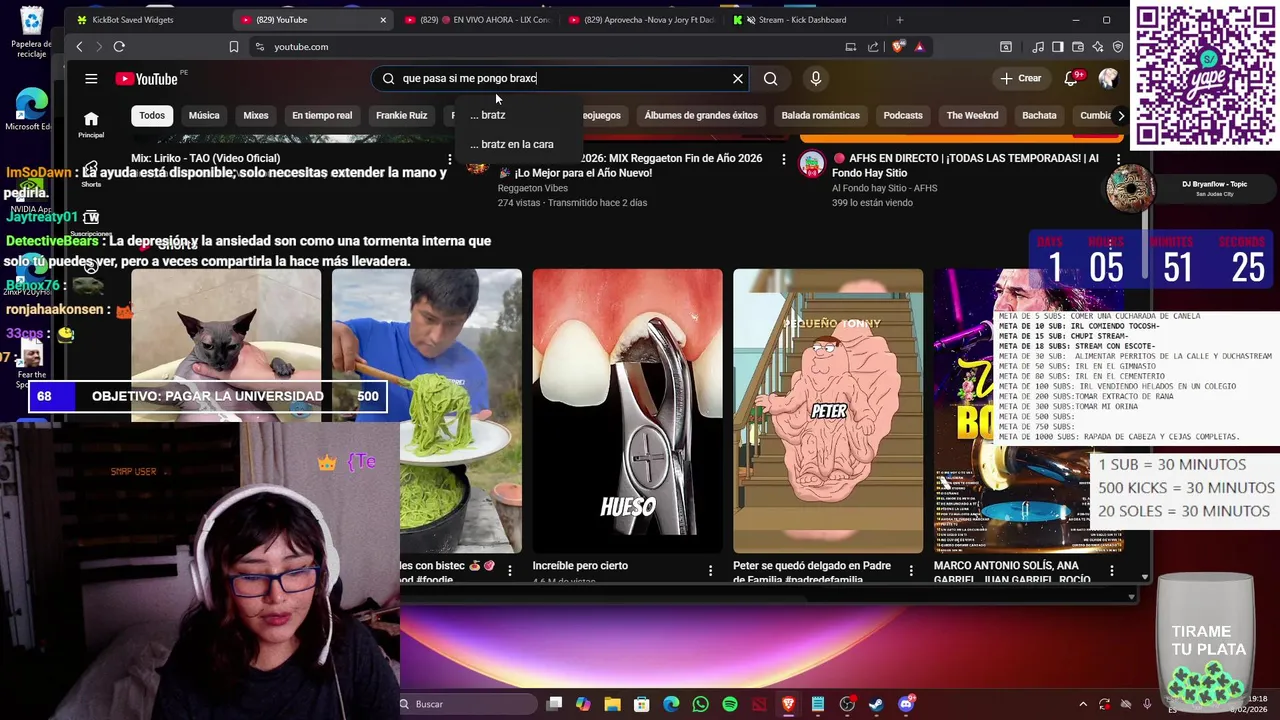Screen dimensions: 1280x720
Task: Open Steam from the taskbar
Action: click(876, 704)
